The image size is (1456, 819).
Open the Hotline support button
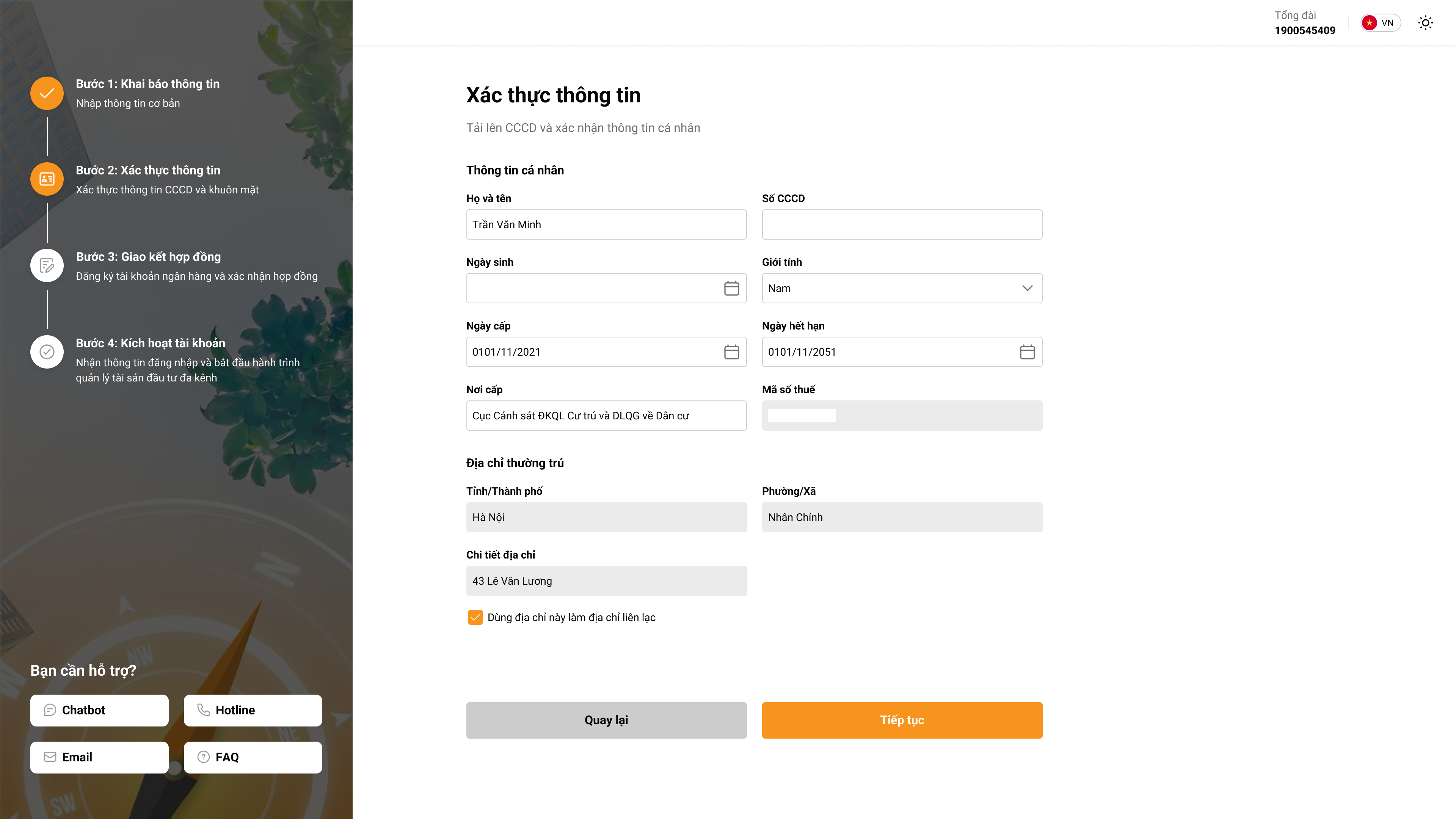pyautogui.click(x=253, y=711)
